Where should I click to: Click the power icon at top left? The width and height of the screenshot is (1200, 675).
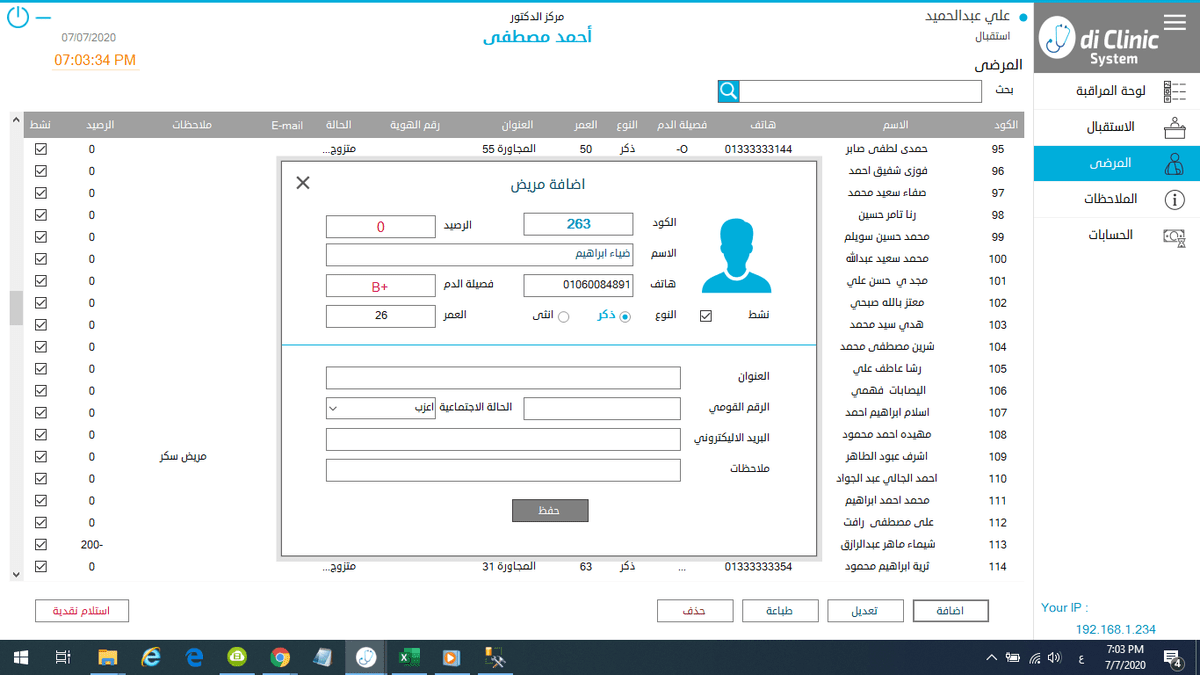pos(18,18)
